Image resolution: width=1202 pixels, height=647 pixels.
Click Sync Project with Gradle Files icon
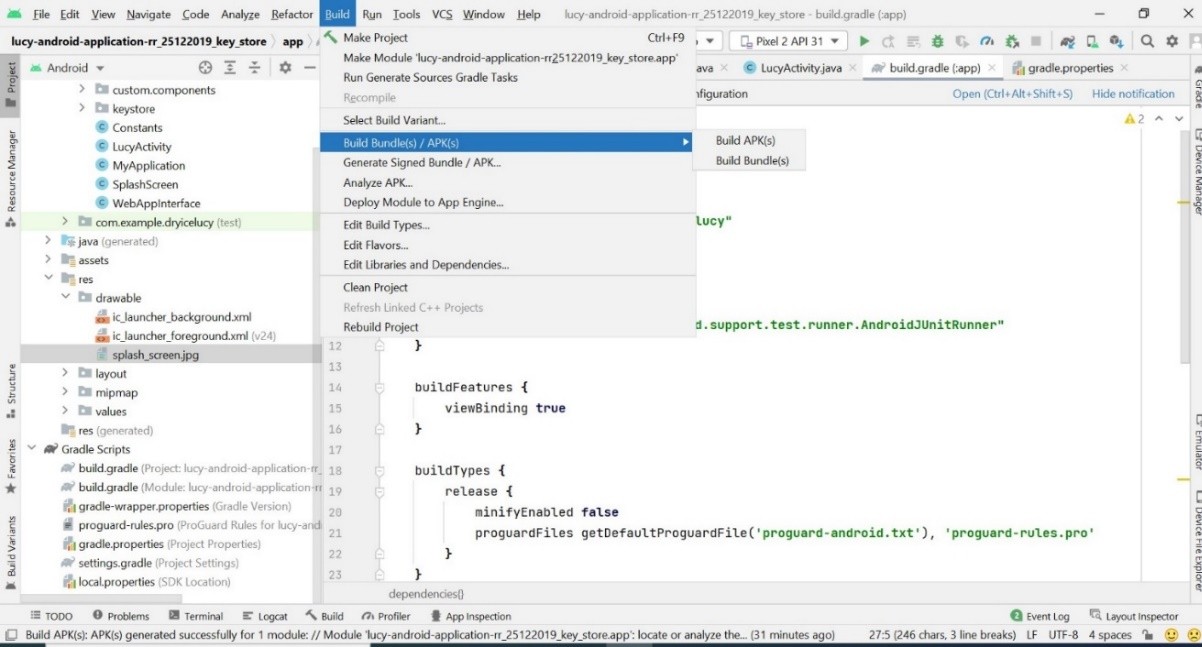point(1068,41)
